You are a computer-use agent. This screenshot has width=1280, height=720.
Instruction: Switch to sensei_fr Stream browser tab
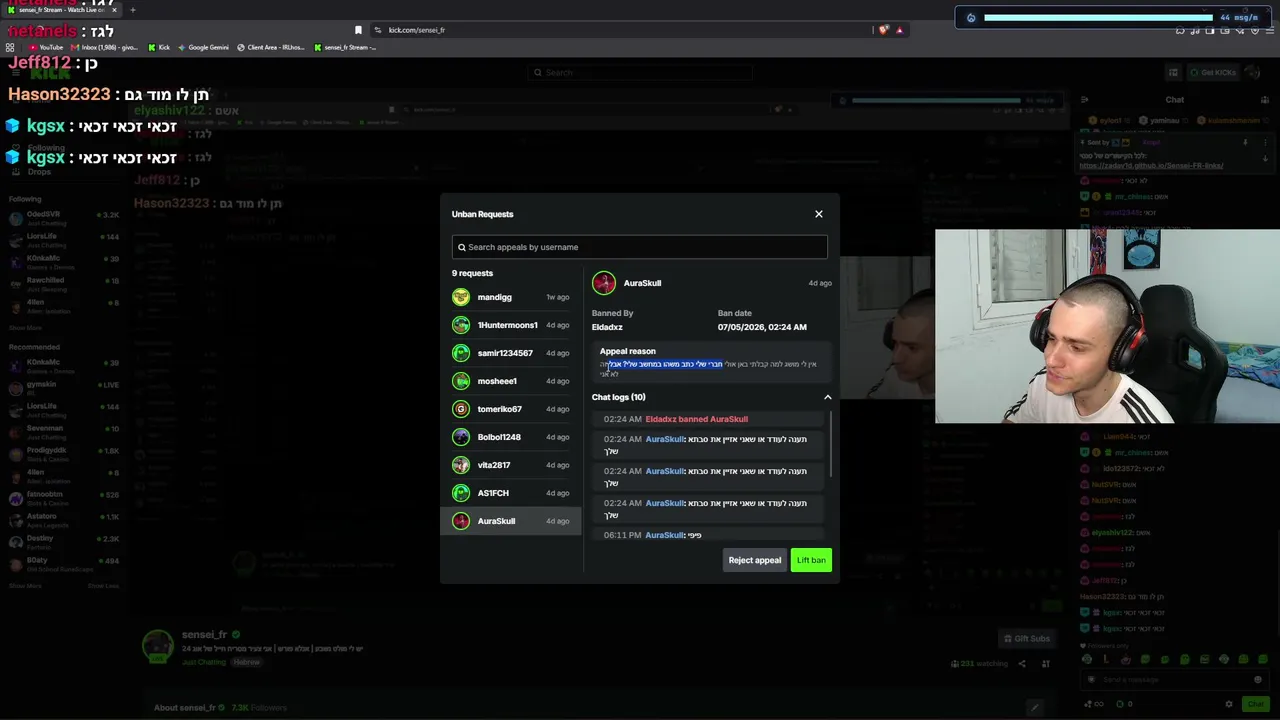(x=60, y=10)
